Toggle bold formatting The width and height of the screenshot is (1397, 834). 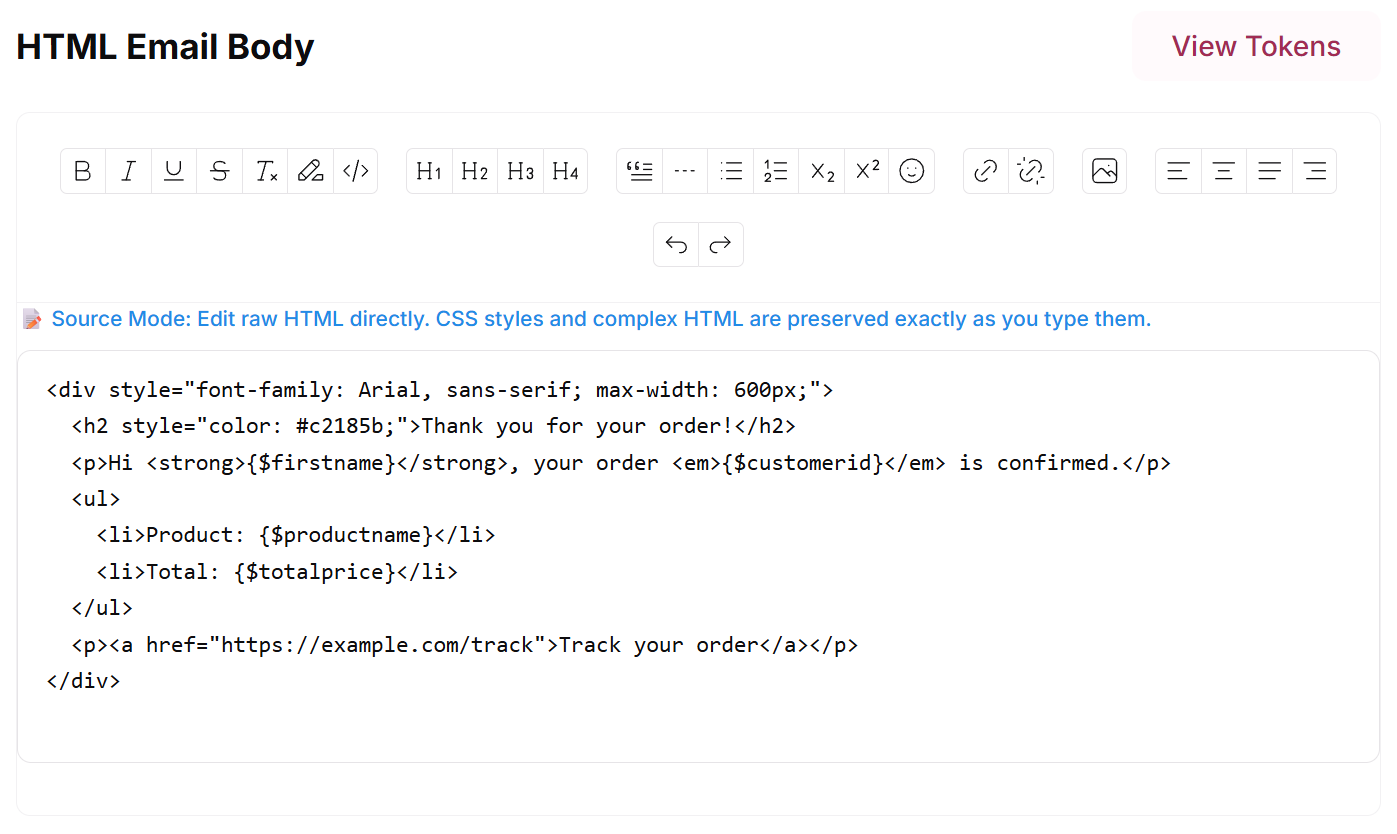click(83, 171)
